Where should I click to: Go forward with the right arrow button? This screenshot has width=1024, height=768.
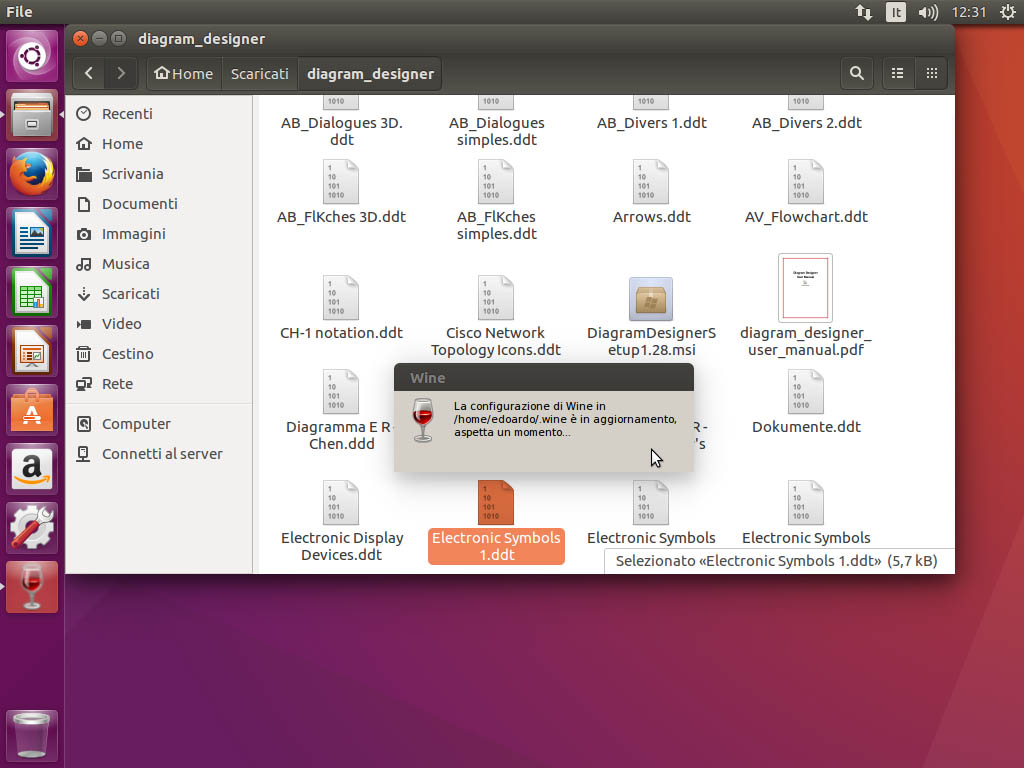pos(121,73)
